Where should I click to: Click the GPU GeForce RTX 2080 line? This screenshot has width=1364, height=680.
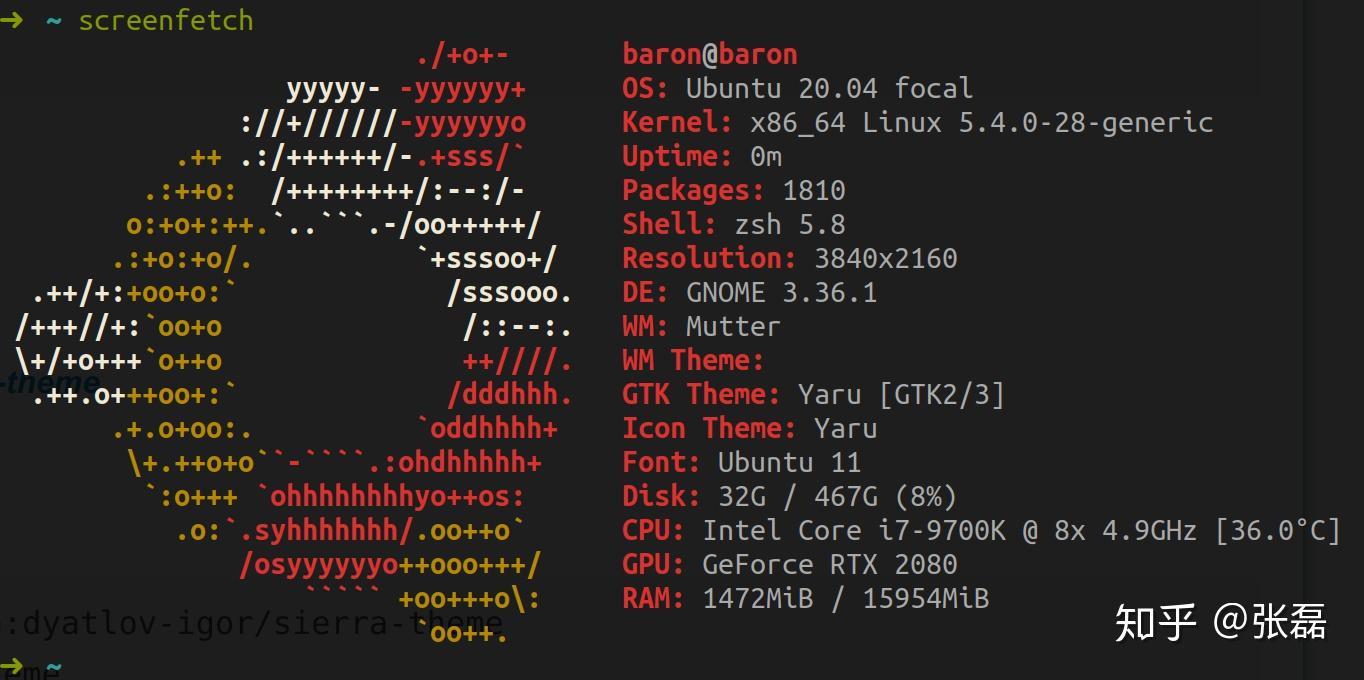pos(790,564)
